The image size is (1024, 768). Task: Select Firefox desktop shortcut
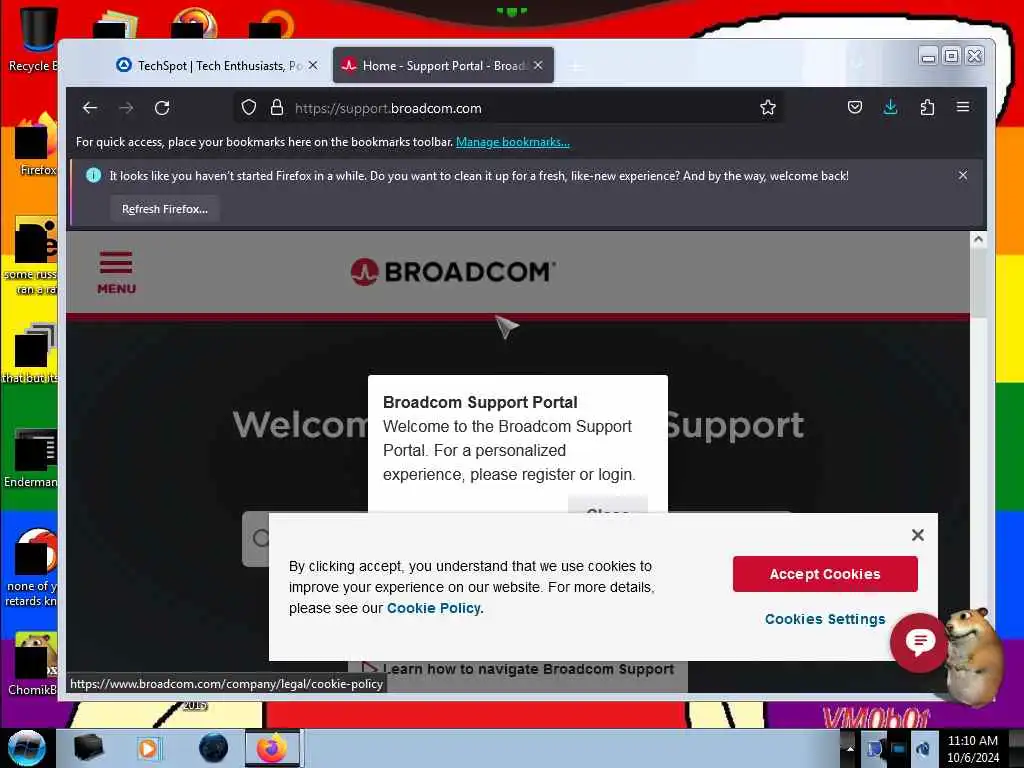pyautogui.click(x=35, y=146)
